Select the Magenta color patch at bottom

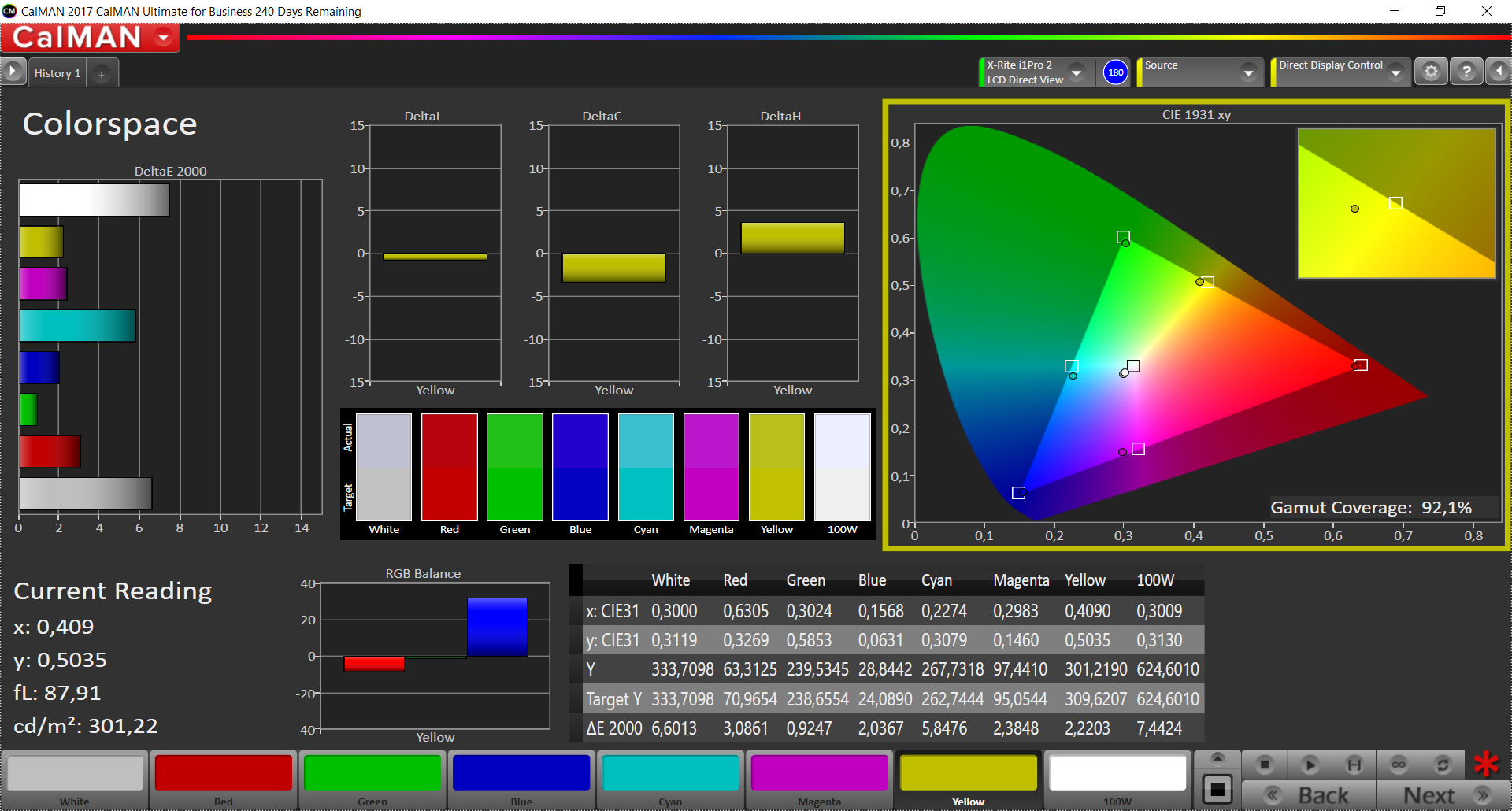point(819,773)
